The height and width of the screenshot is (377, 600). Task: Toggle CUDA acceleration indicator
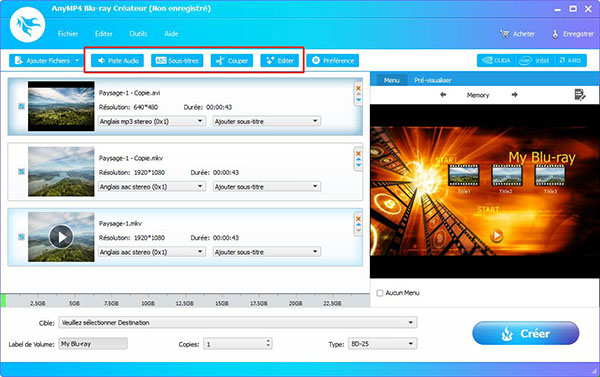496,60
